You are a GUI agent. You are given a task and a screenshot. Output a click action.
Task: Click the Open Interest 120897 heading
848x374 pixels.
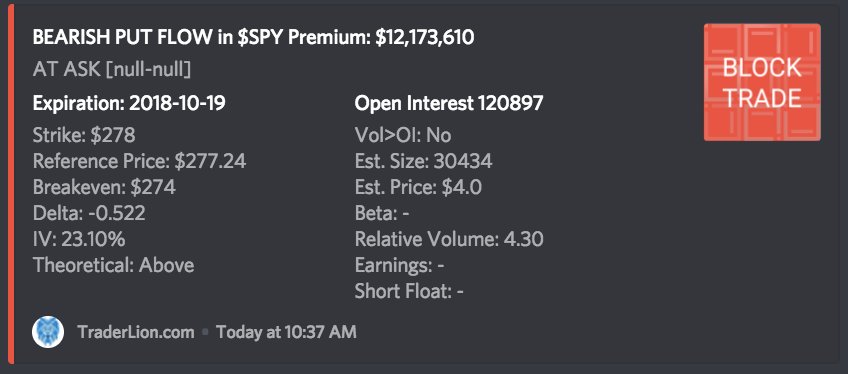point(448,103)
